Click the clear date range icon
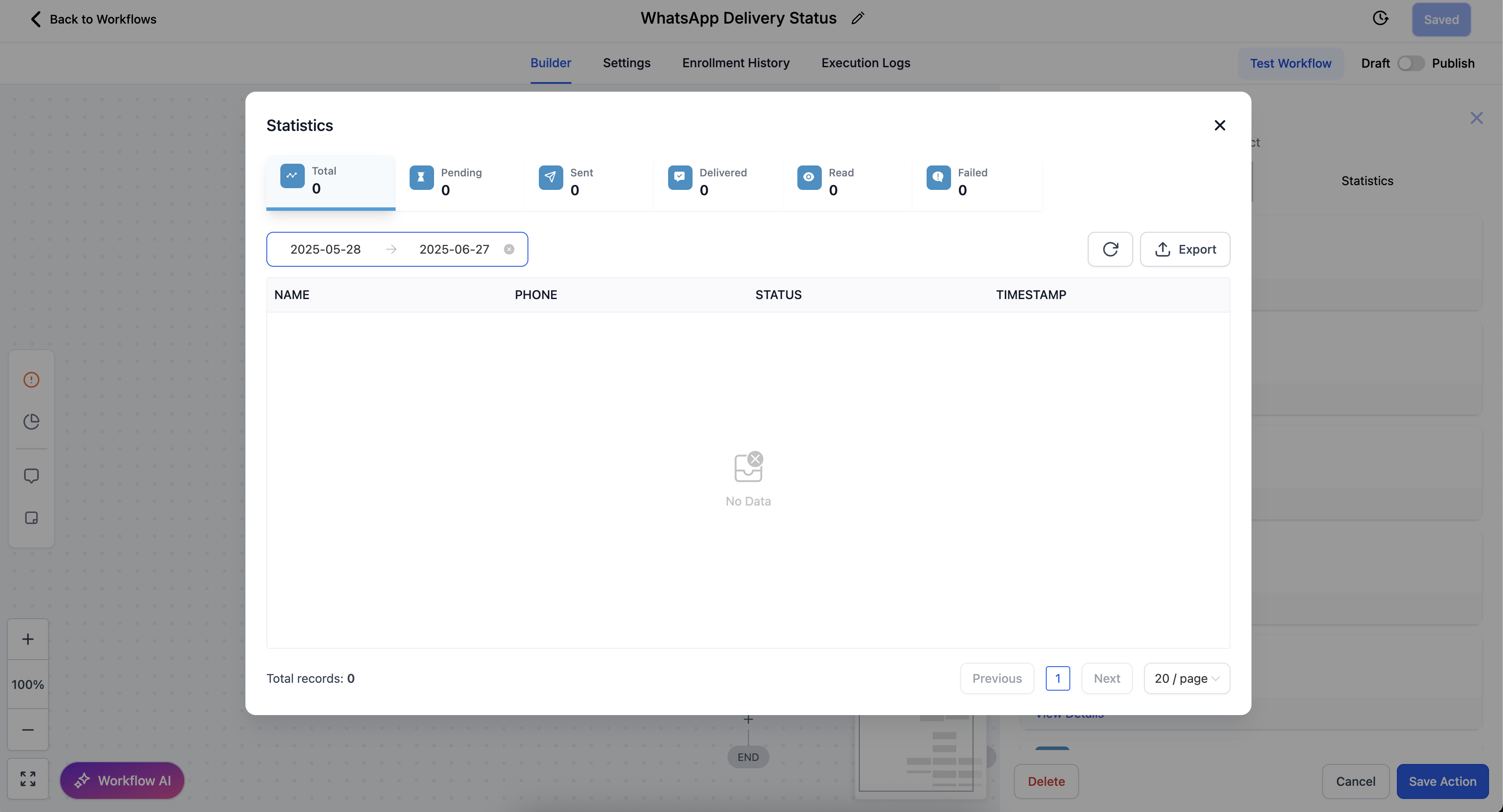 [509, 249]
